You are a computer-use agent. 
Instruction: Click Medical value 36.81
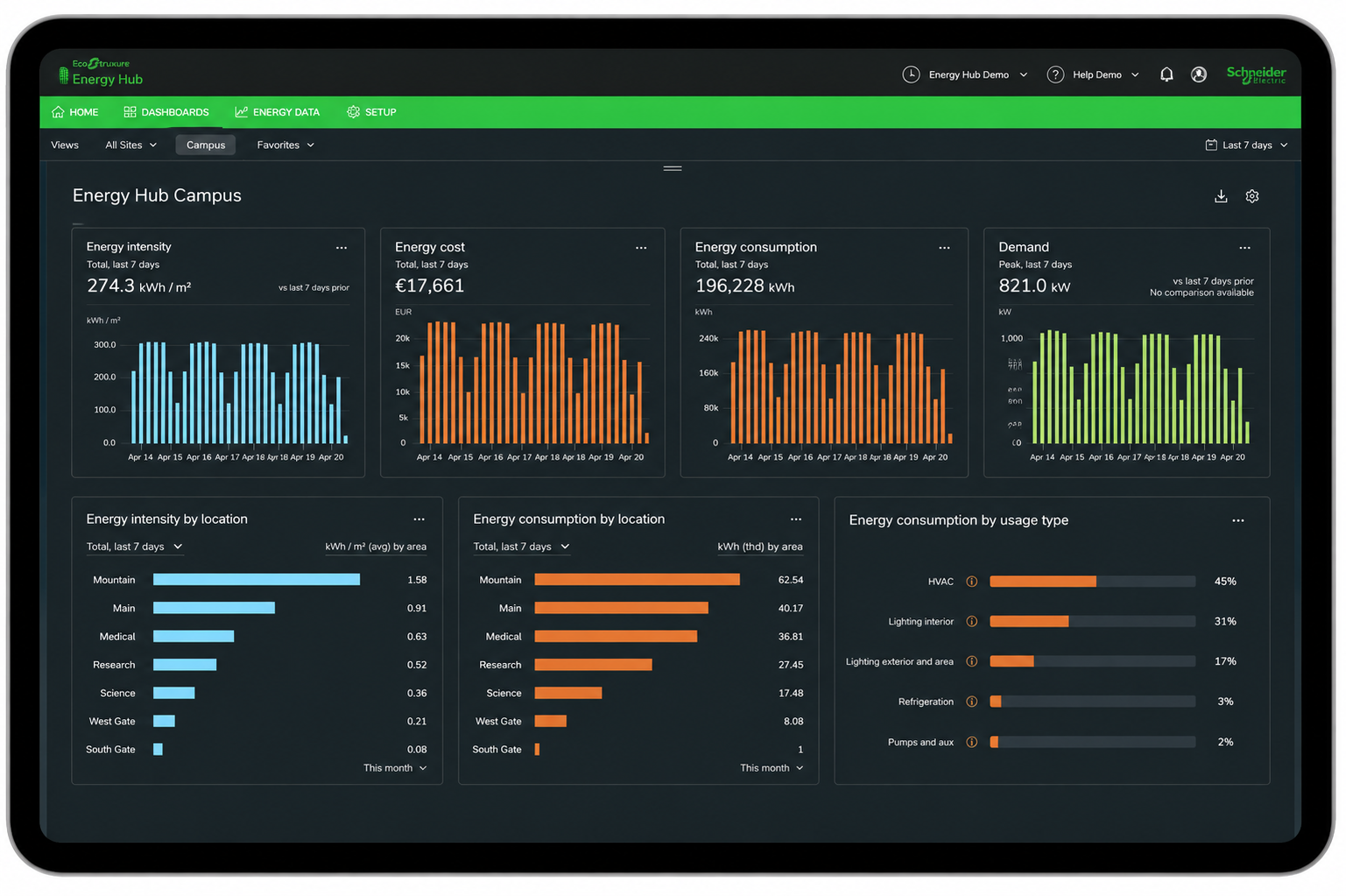(x=791, y=637)
